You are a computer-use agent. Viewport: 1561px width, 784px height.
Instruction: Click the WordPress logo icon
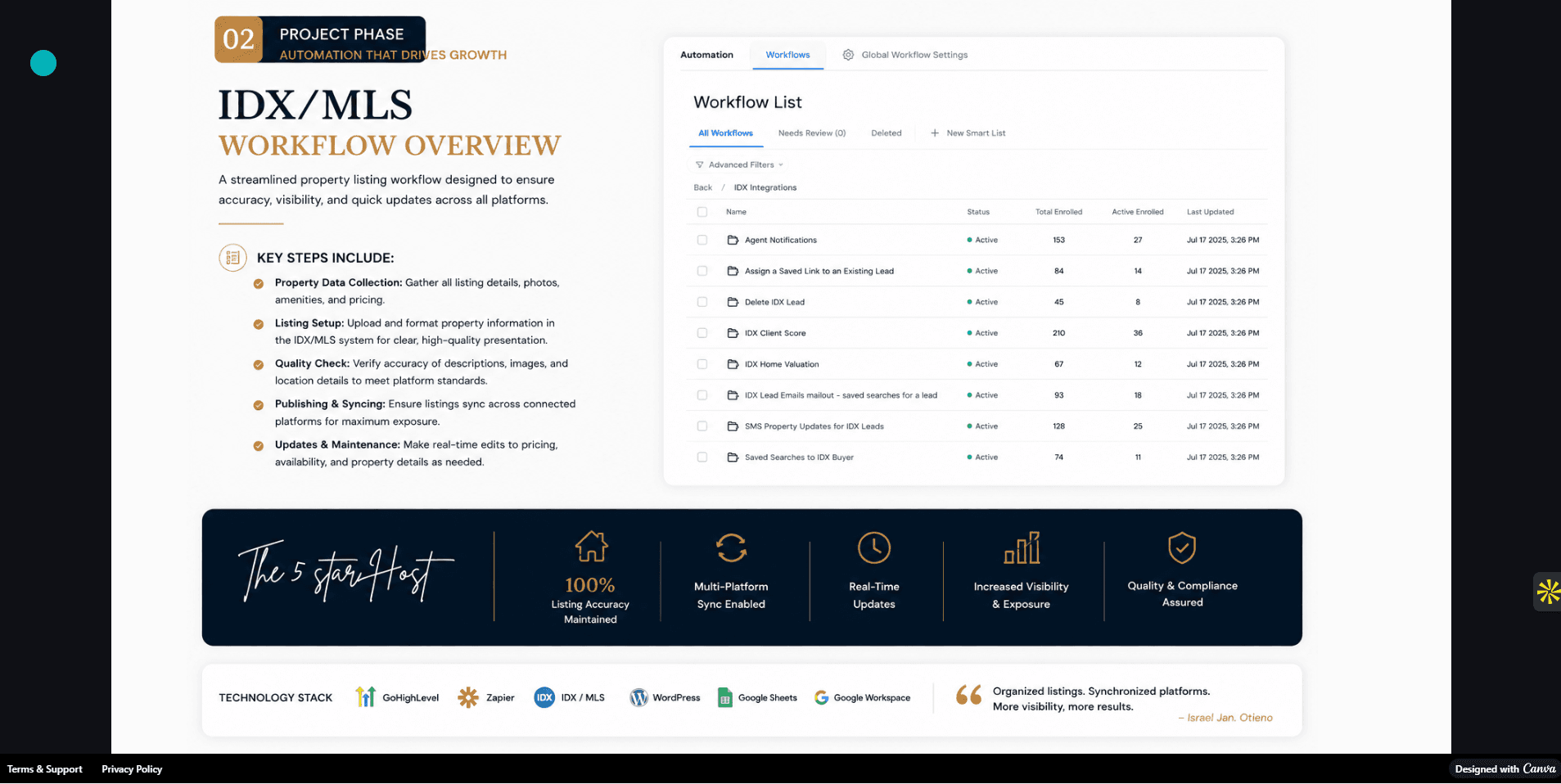point(638,697)
